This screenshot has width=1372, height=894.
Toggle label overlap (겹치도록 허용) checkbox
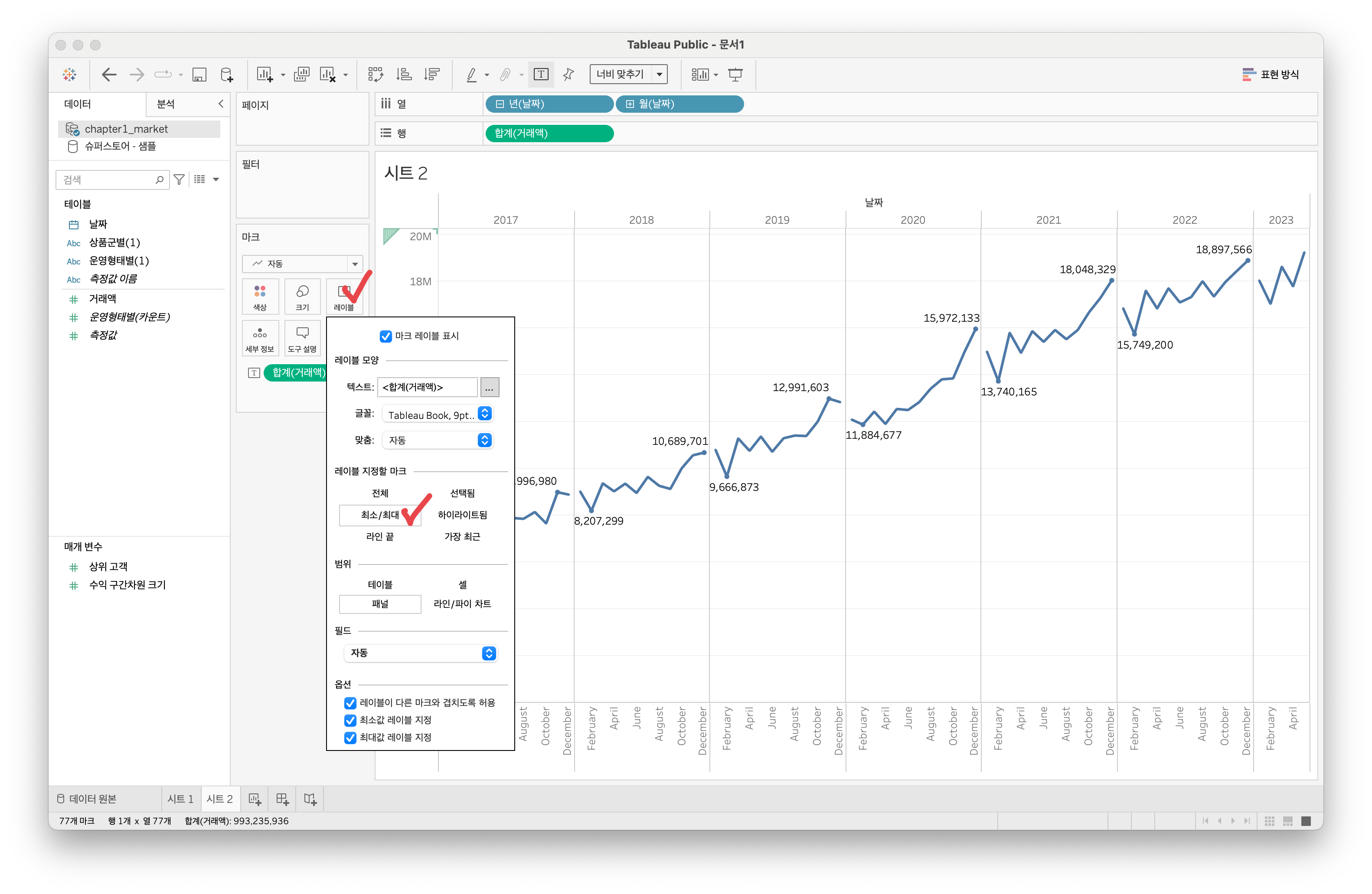[350, 703]
